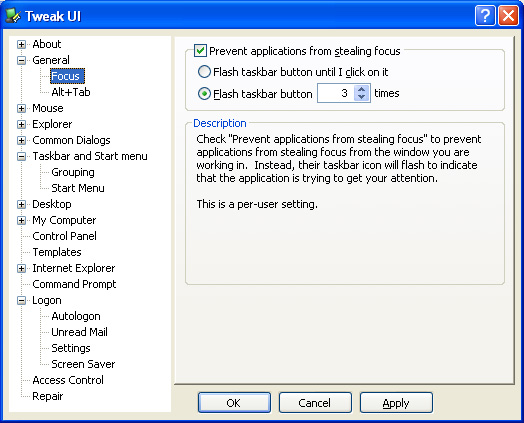The image size is (524, 423).
Task: Collapse the General tree node
Action: 21,60
